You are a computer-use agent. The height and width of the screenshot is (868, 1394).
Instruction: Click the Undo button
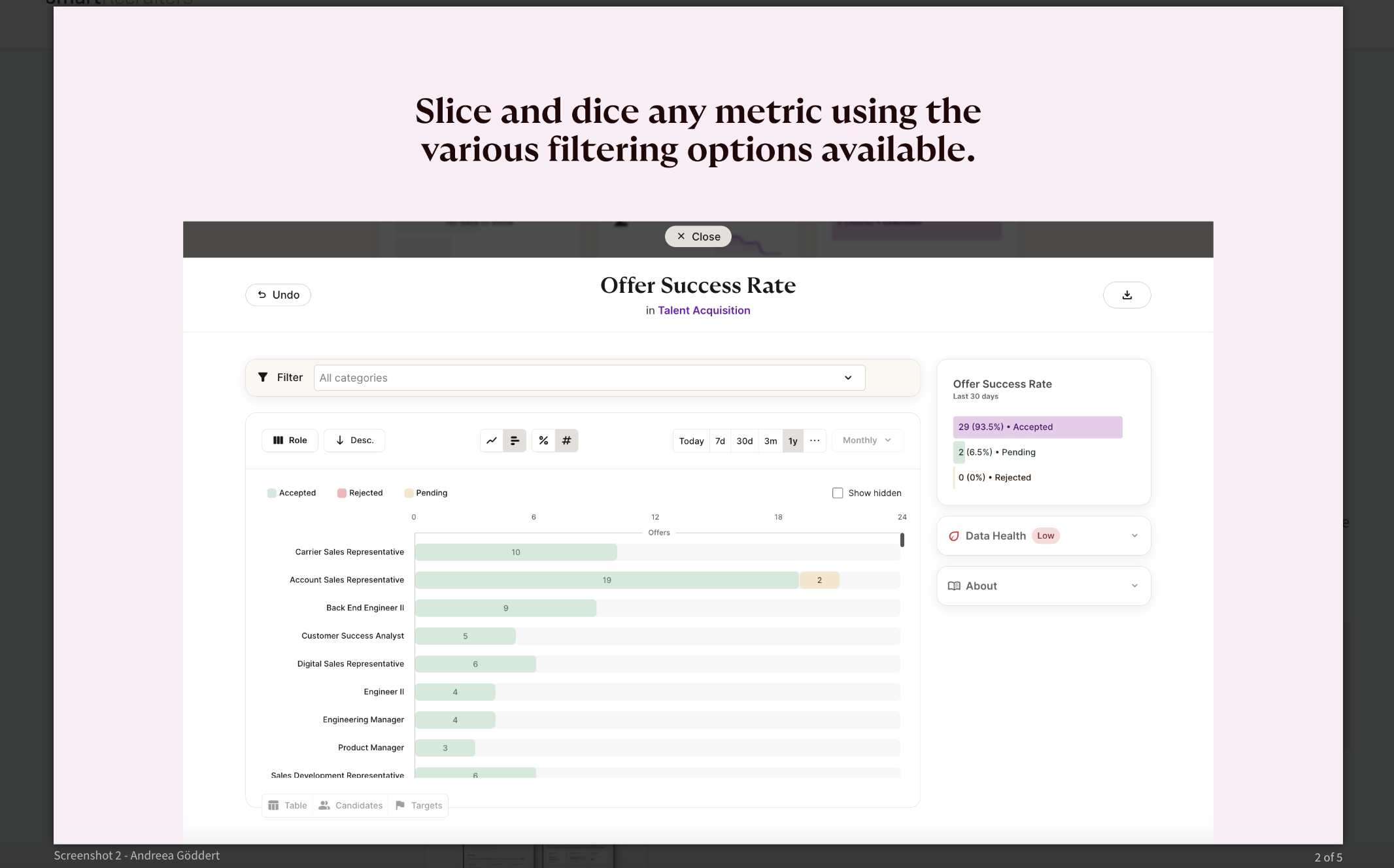(278, 295)
